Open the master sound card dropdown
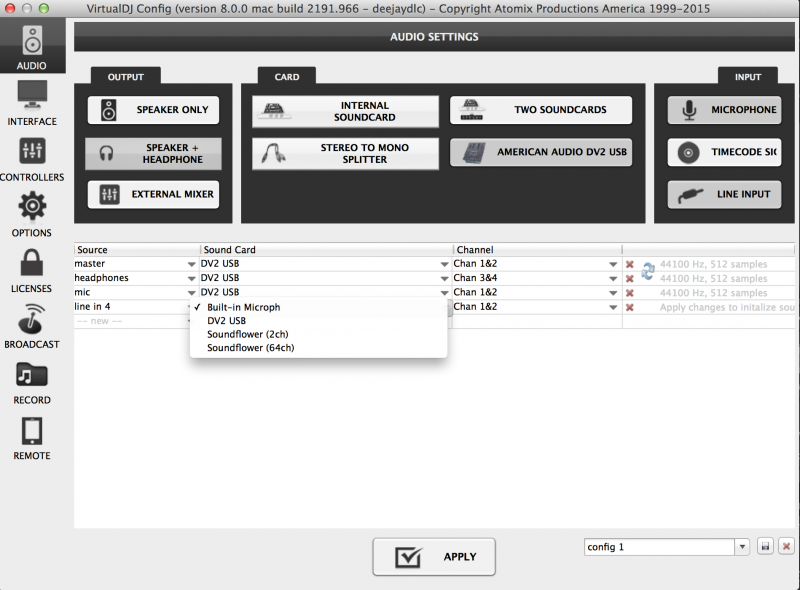This screenshot has width=800, height=590. pos(444,264)
